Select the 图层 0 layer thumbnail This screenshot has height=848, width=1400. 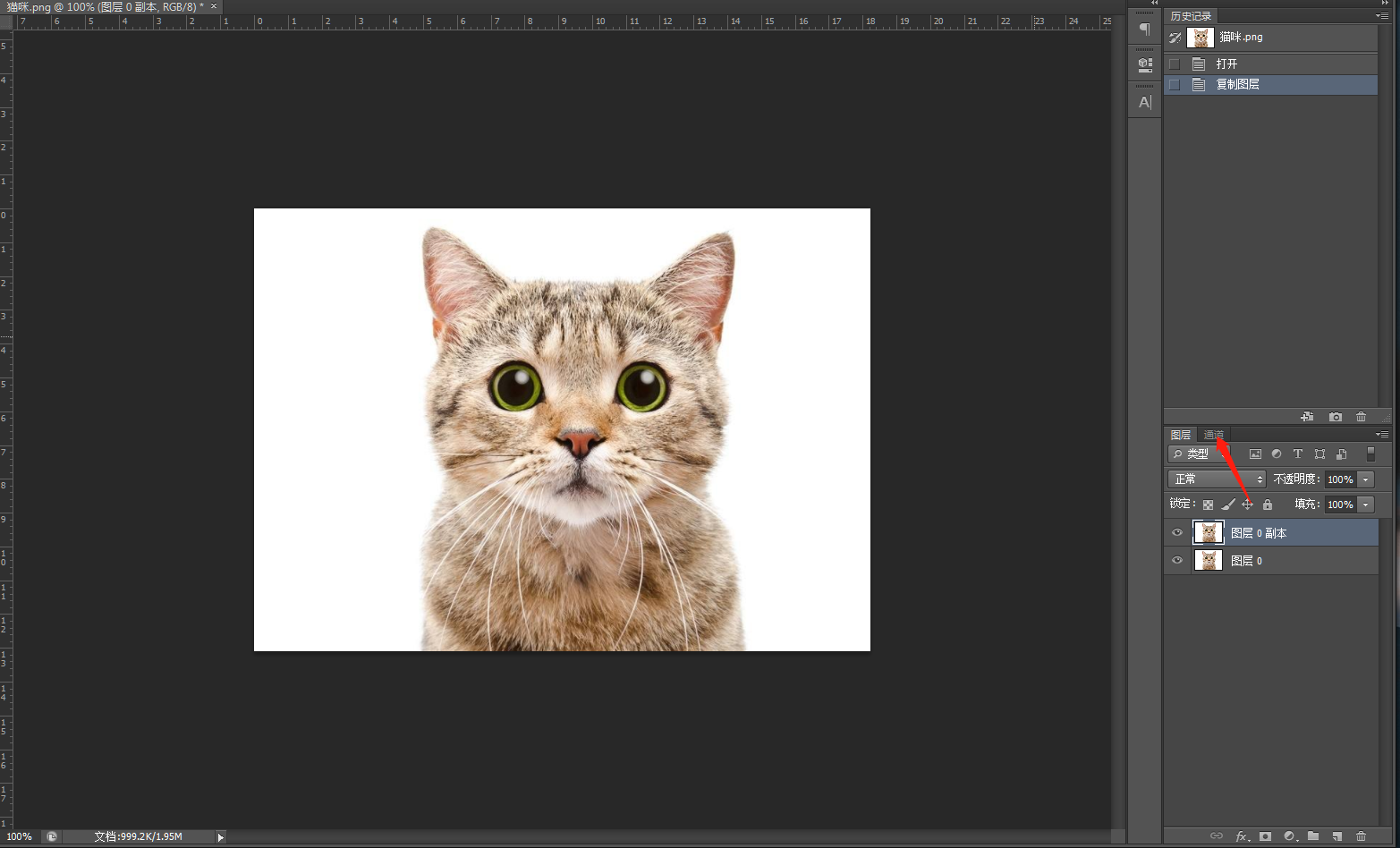[1209, 561]
